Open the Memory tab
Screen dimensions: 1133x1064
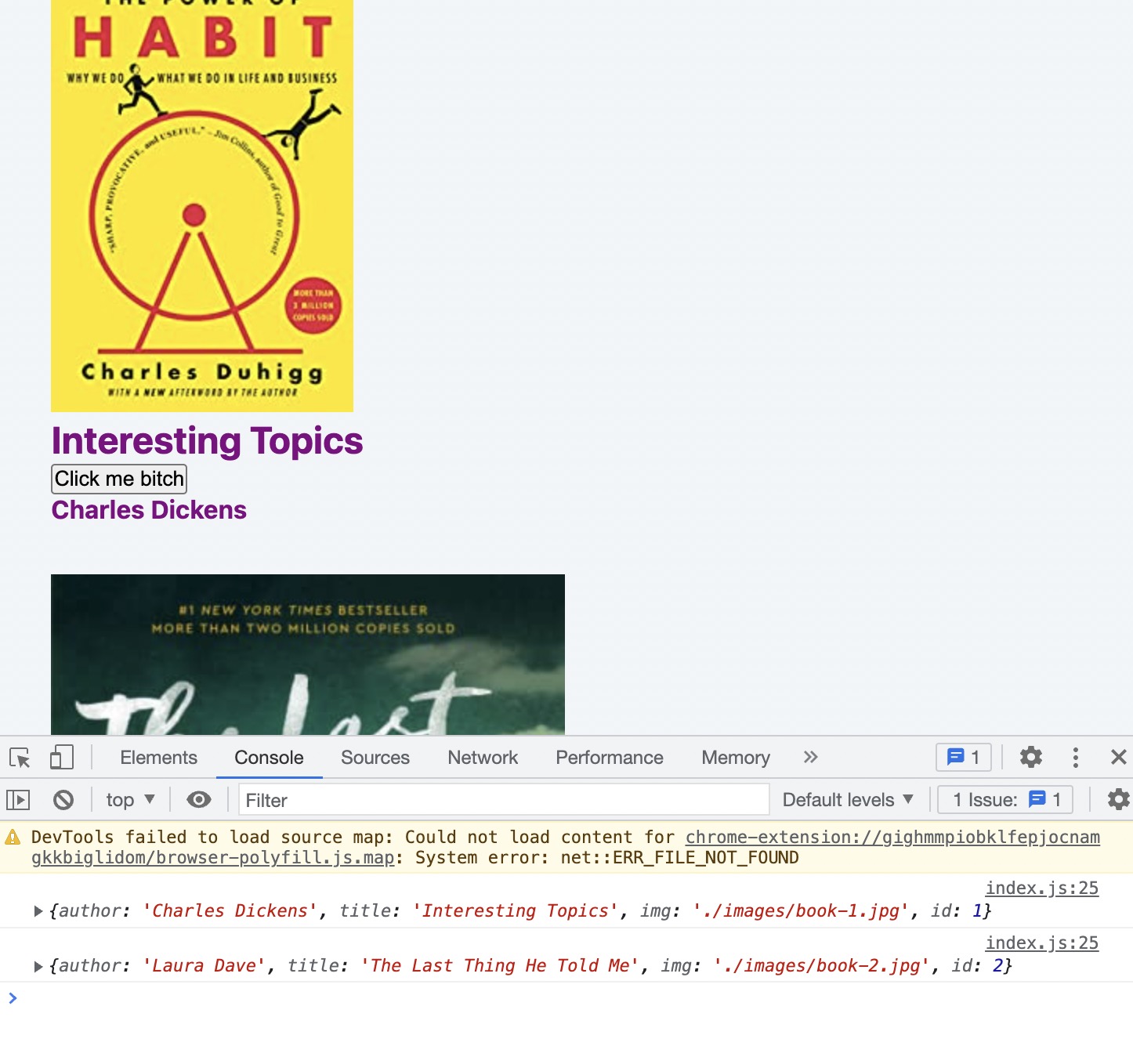(736, 758)
